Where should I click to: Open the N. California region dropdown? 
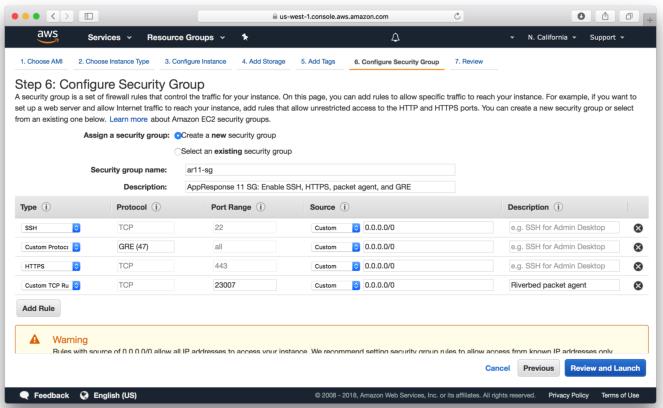pos(552,37)
